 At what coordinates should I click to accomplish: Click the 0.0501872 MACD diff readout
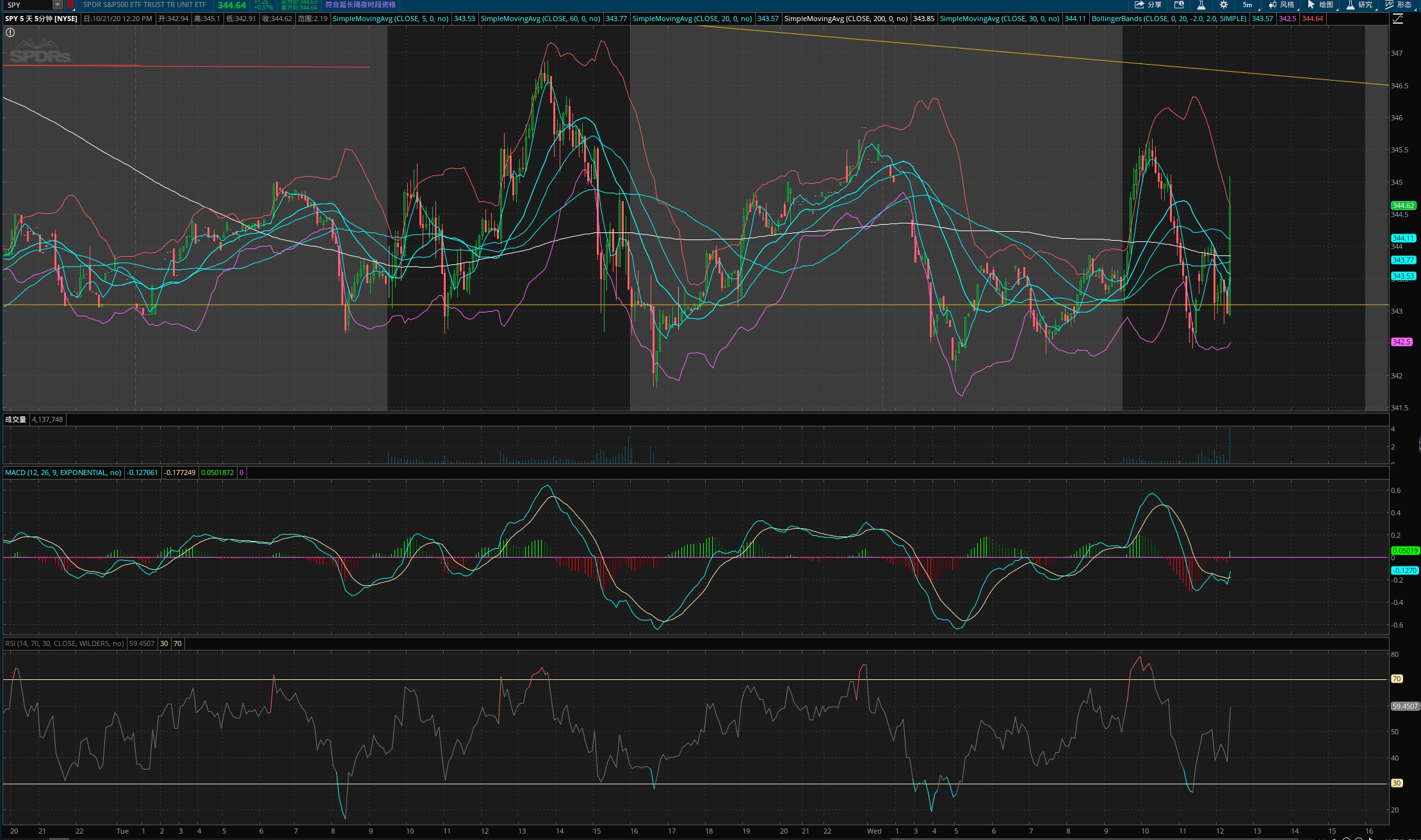click(x=218, y=472)
